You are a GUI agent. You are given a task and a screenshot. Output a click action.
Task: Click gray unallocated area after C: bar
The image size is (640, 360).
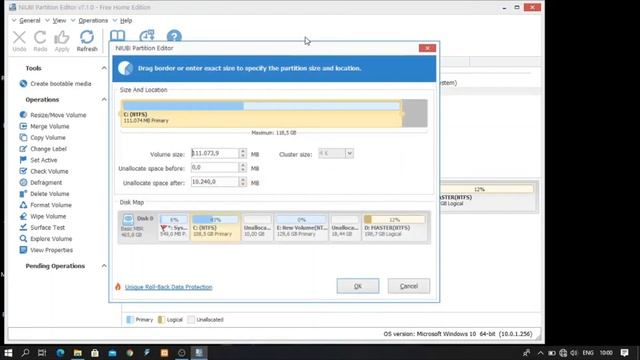click(415, 113)
